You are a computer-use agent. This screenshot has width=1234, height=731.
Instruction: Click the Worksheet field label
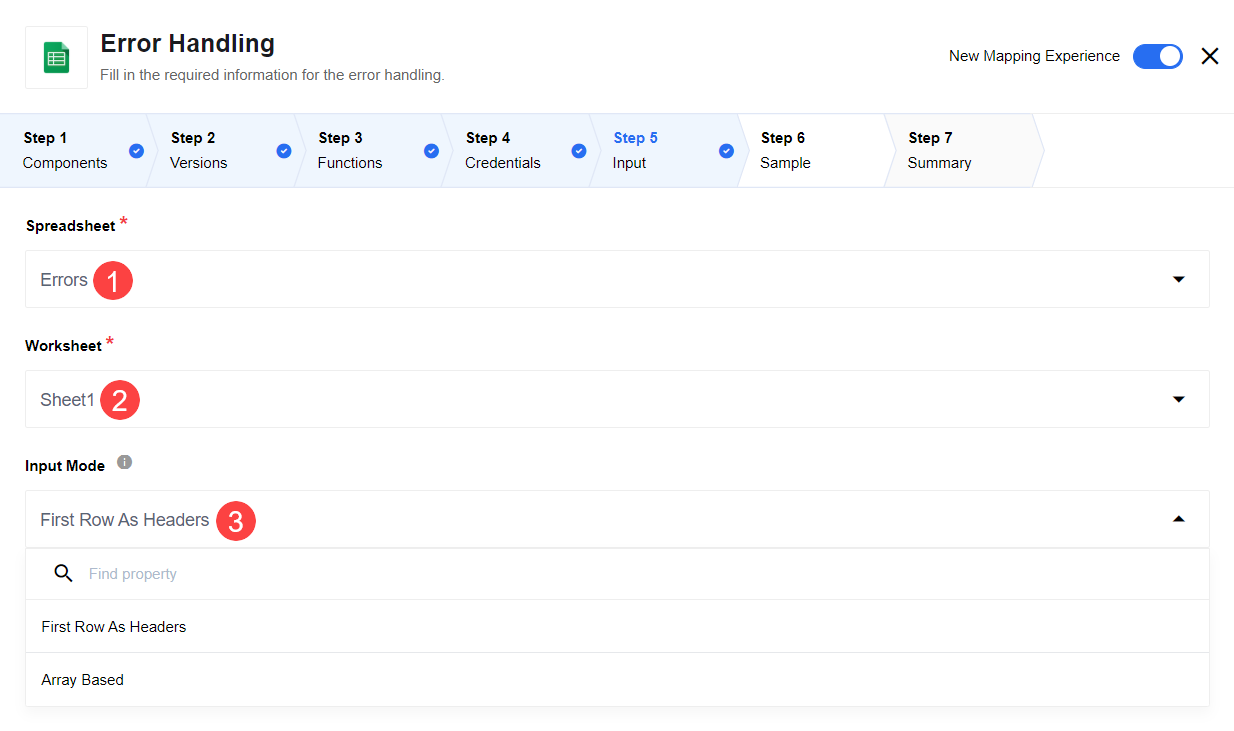pos(63,346)
